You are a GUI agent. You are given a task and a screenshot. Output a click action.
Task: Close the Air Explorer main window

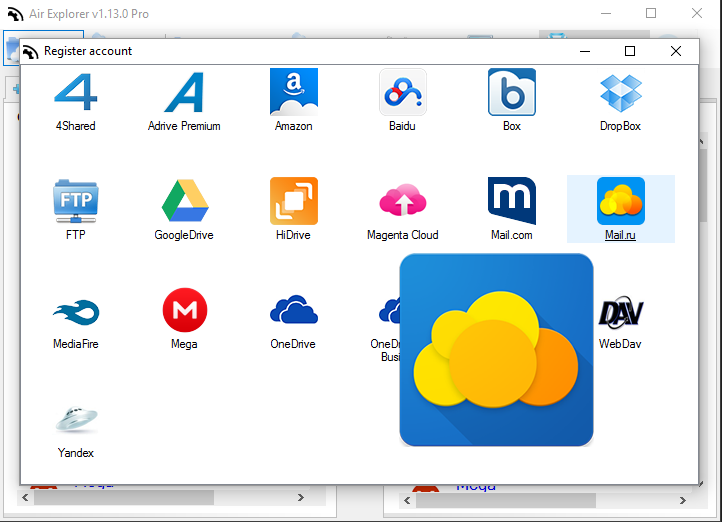coord(697,13)
